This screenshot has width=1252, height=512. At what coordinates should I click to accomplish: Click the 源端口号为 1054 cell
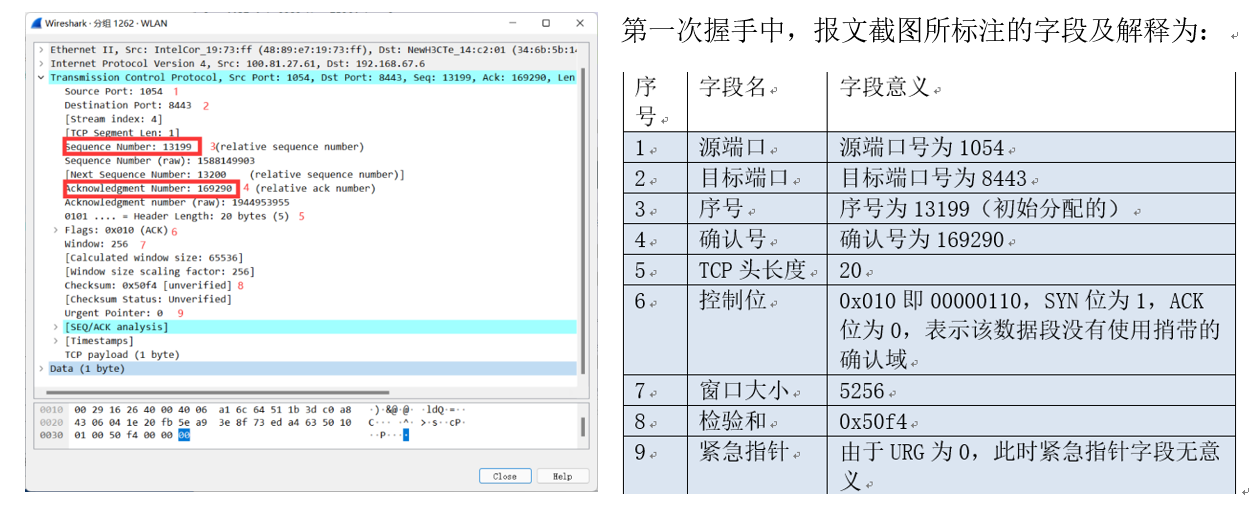[1031, 147]
